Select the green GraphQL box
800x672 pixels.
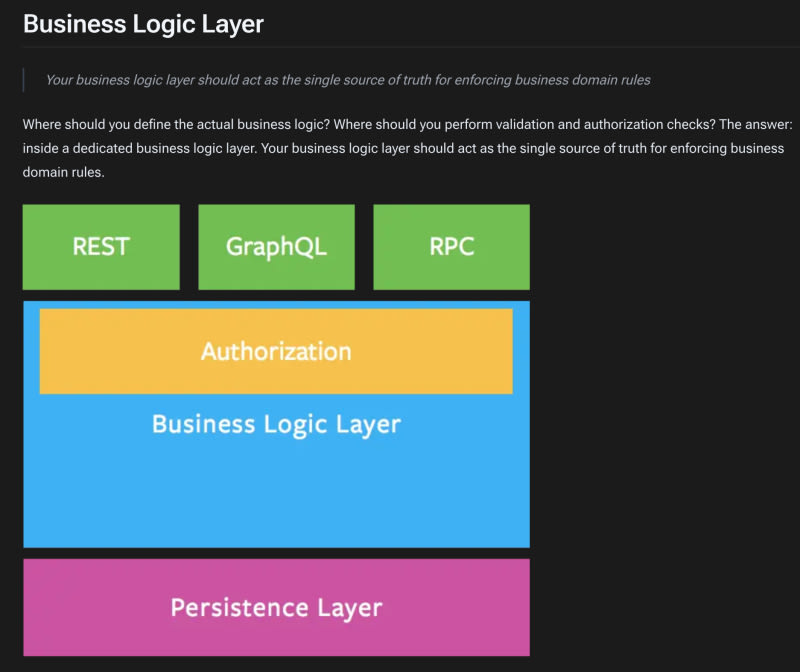point(276,247)
